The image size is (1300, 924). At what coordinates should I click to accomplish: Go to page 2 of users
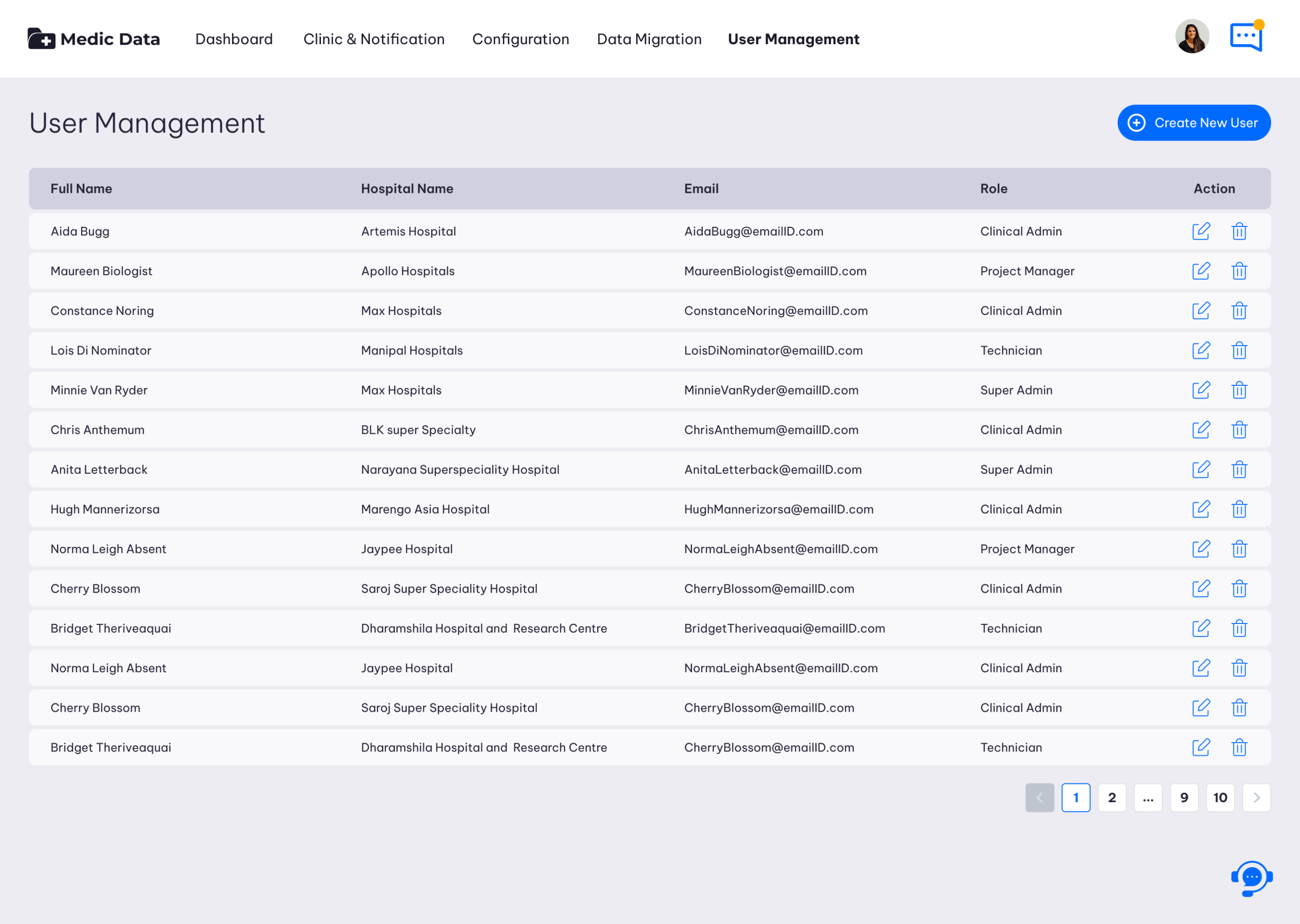[1112, 798]
